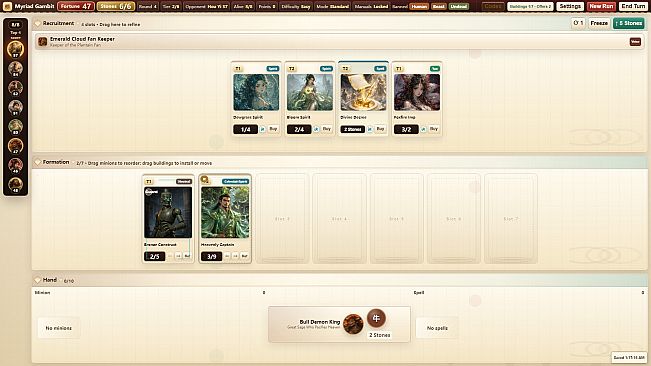The image size is (651, 366).
Task: Select the top opponent avatar in sidebar
Action: 15,49
